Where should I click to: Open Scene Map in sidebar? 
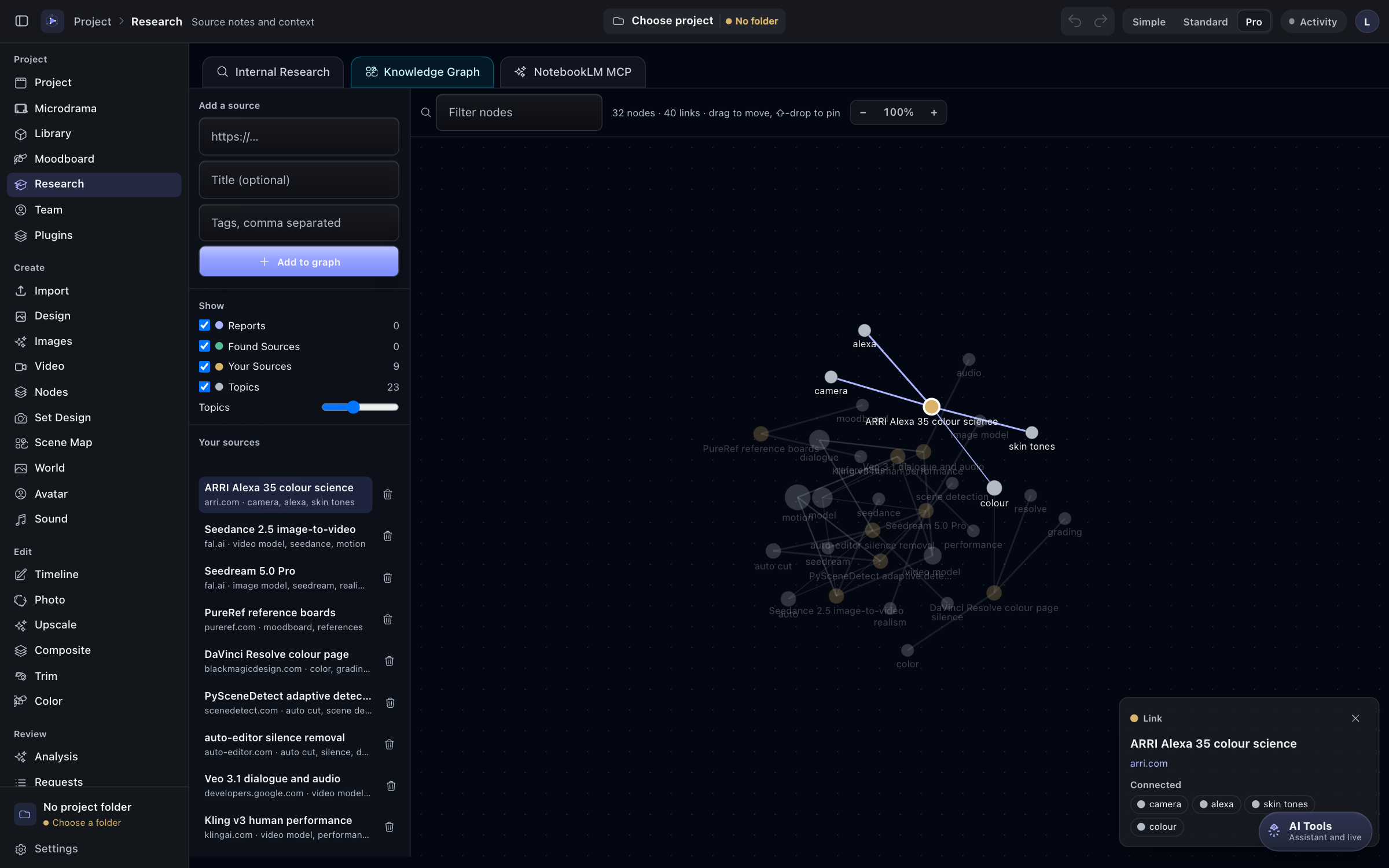click(x=94, y=442)
